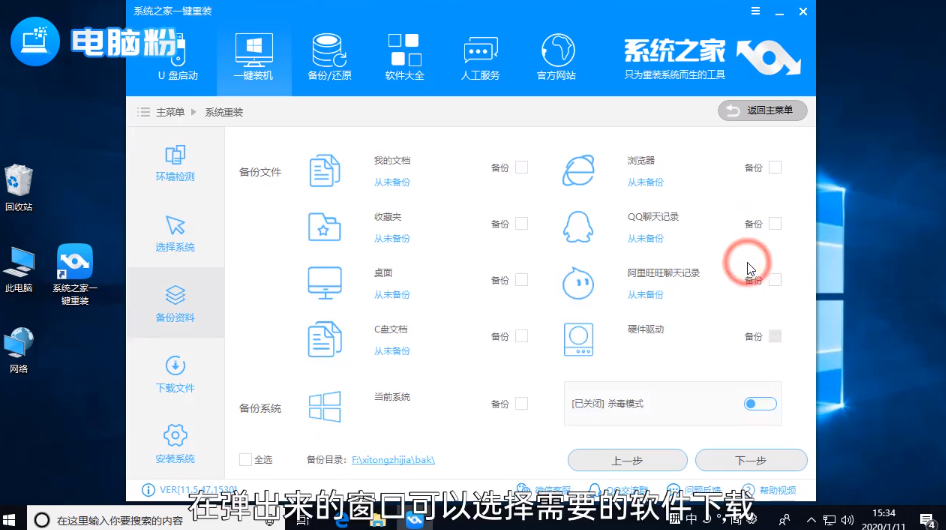Check the 备份 box for 硬件驱动
946x530 pixels.
pos(775,336)
